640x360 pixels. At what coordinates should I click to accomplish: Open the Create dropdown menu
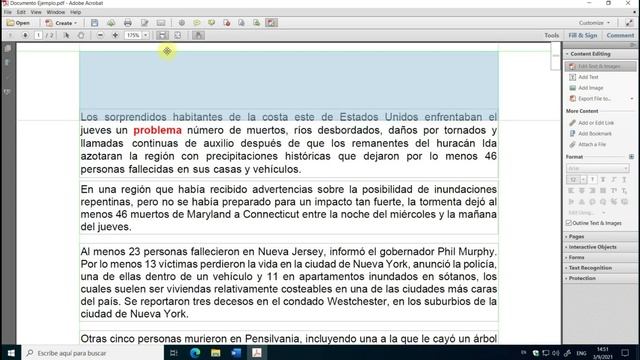[61, 23]
